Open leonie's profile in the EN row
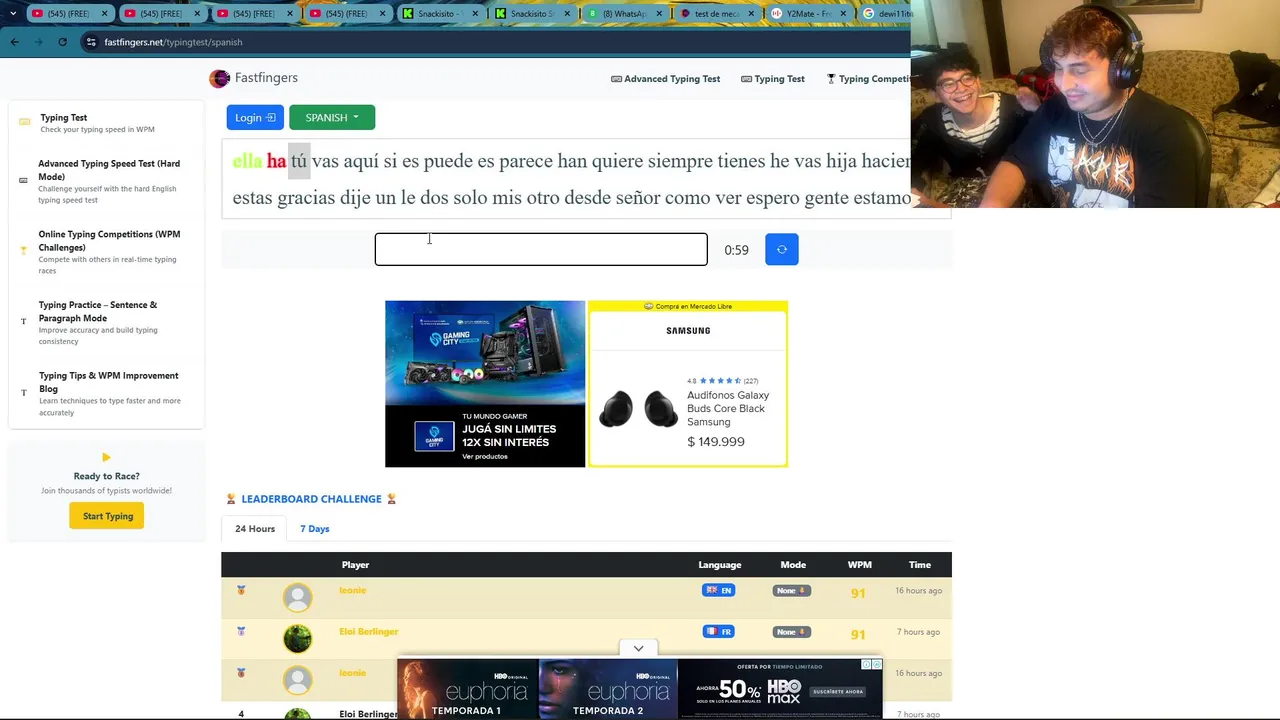The height and width of the screenshot is (720, 1280). tap(352, 590)
